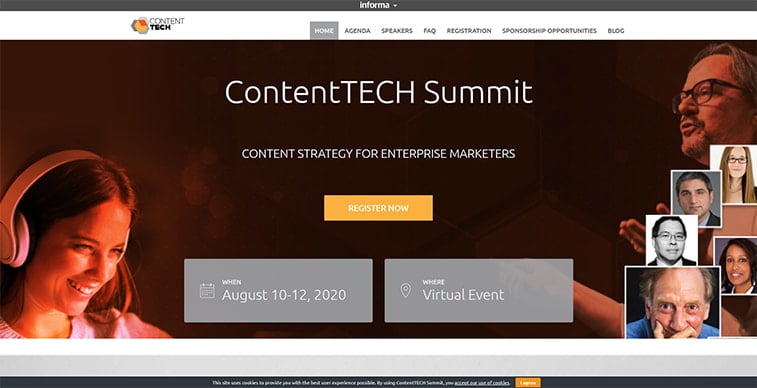Click the calendar icon in the When box

[x=207, y=291]
